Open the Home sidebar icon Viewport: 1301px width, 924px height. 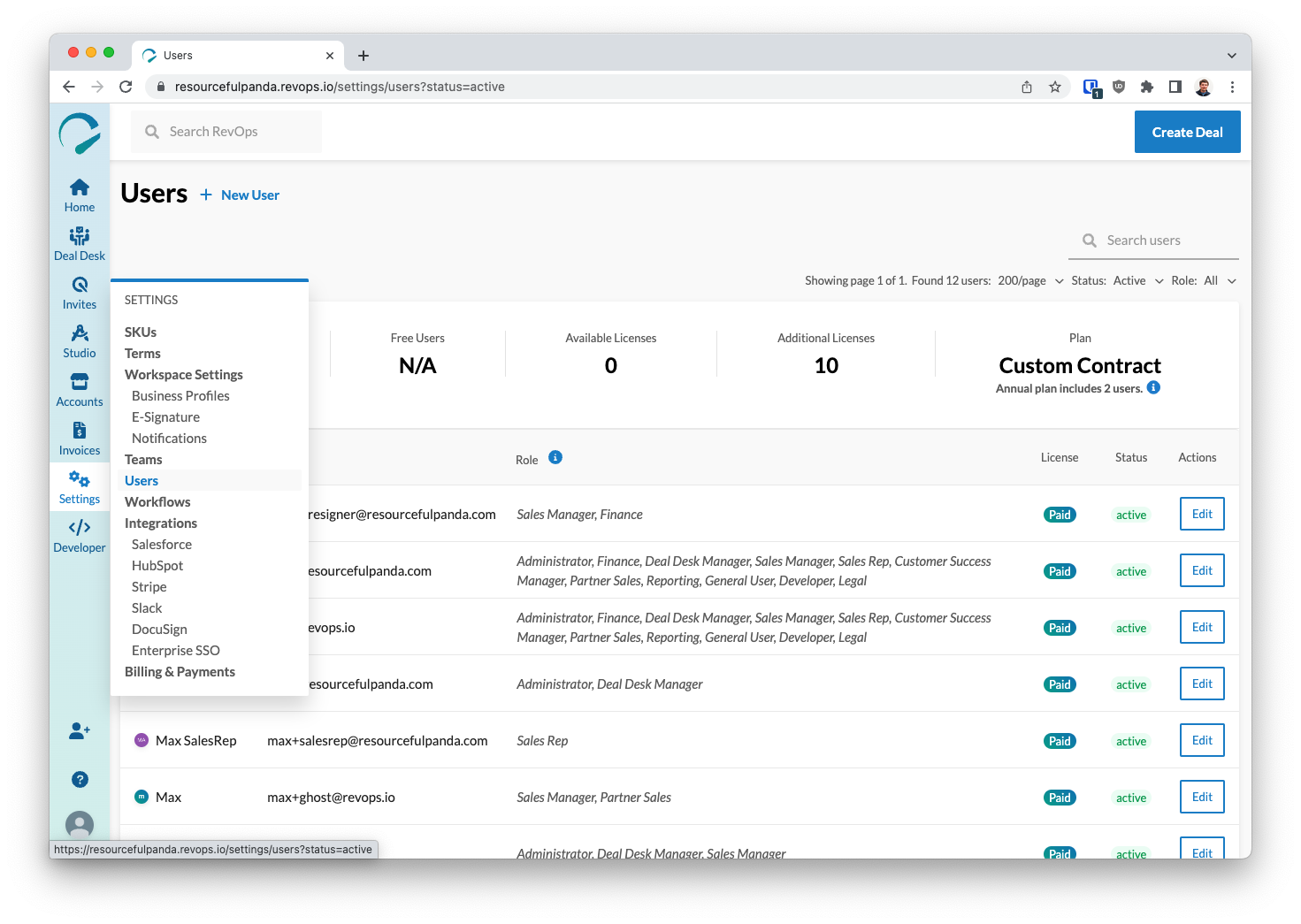[80, 195]
